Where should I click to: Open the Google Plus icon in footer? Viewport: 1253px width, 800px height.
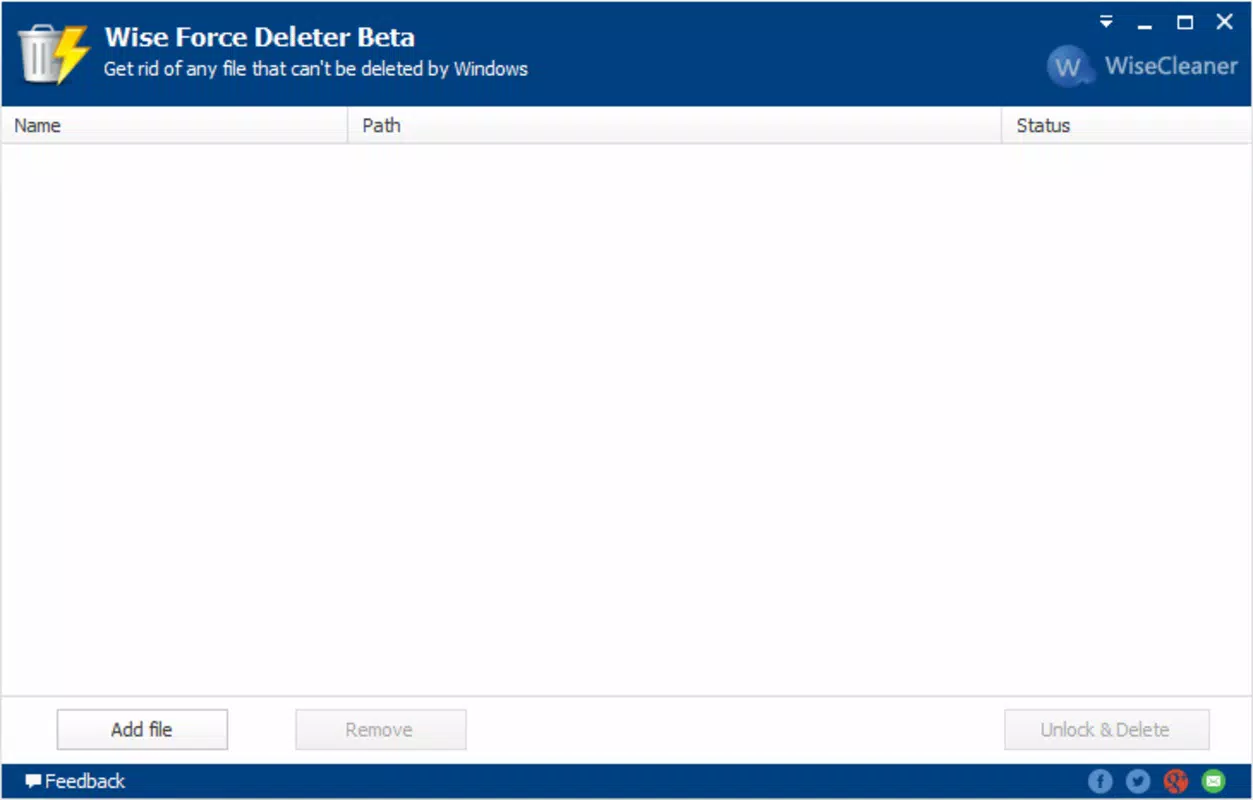[x=1176, y=781]
